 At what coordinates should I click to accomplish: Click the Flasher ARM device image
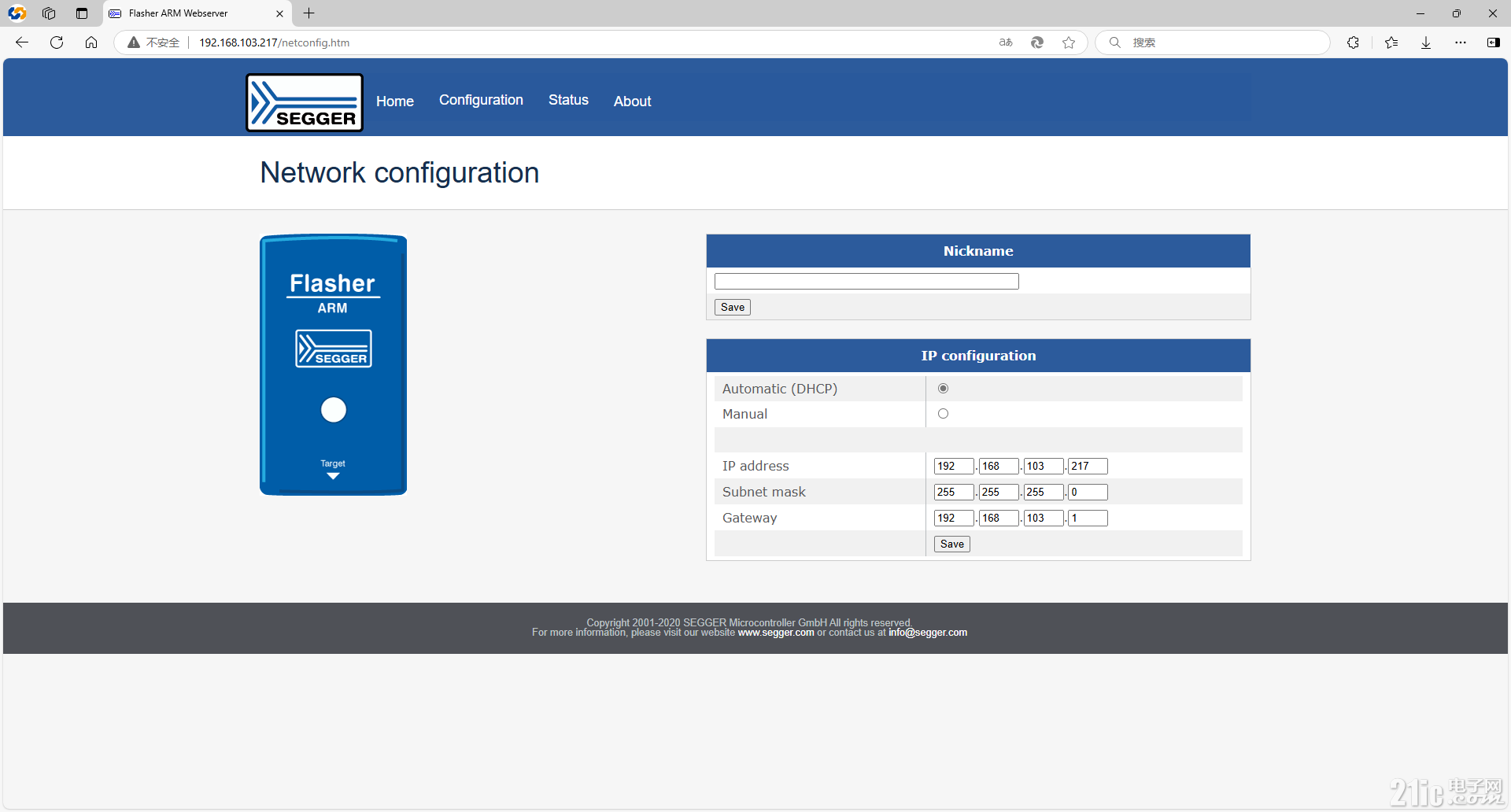(334, 365)
